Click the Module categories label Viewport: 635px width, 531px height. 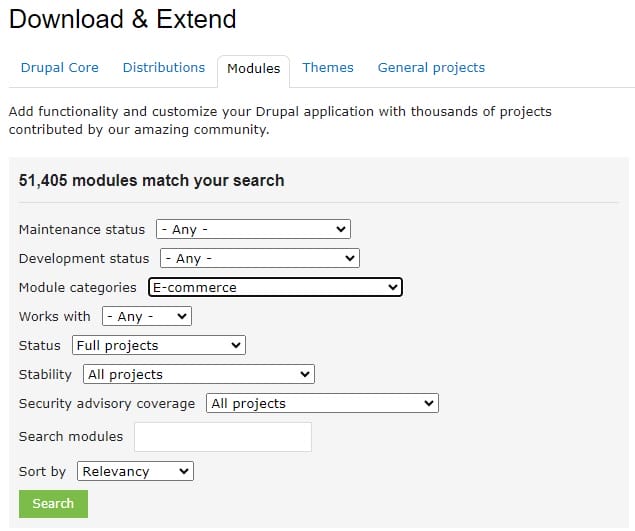coord(77,288)
